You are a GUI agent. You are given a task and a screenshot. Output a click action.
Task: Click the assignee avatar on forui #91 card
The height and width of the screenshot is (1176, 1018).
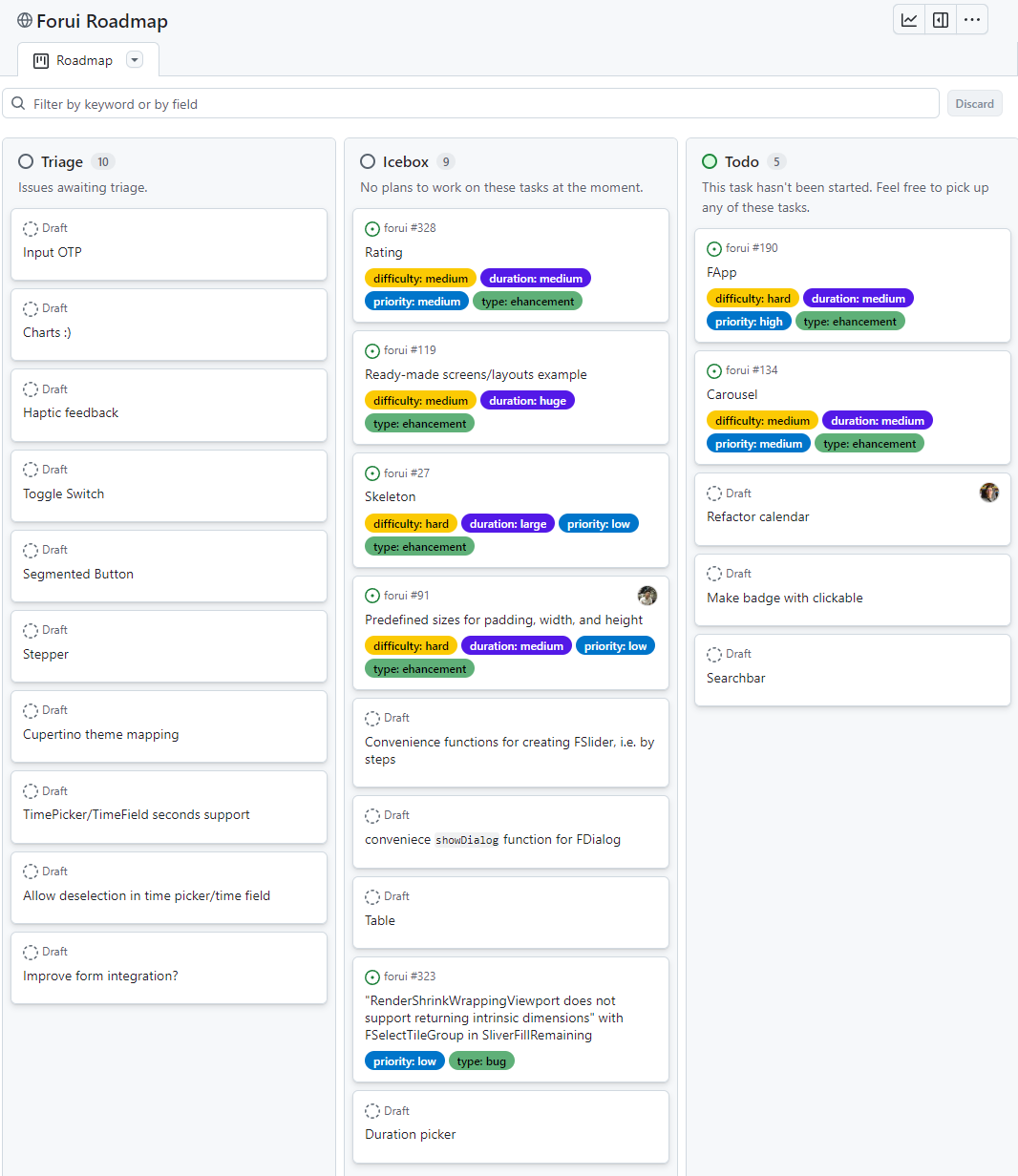(647, 596)
